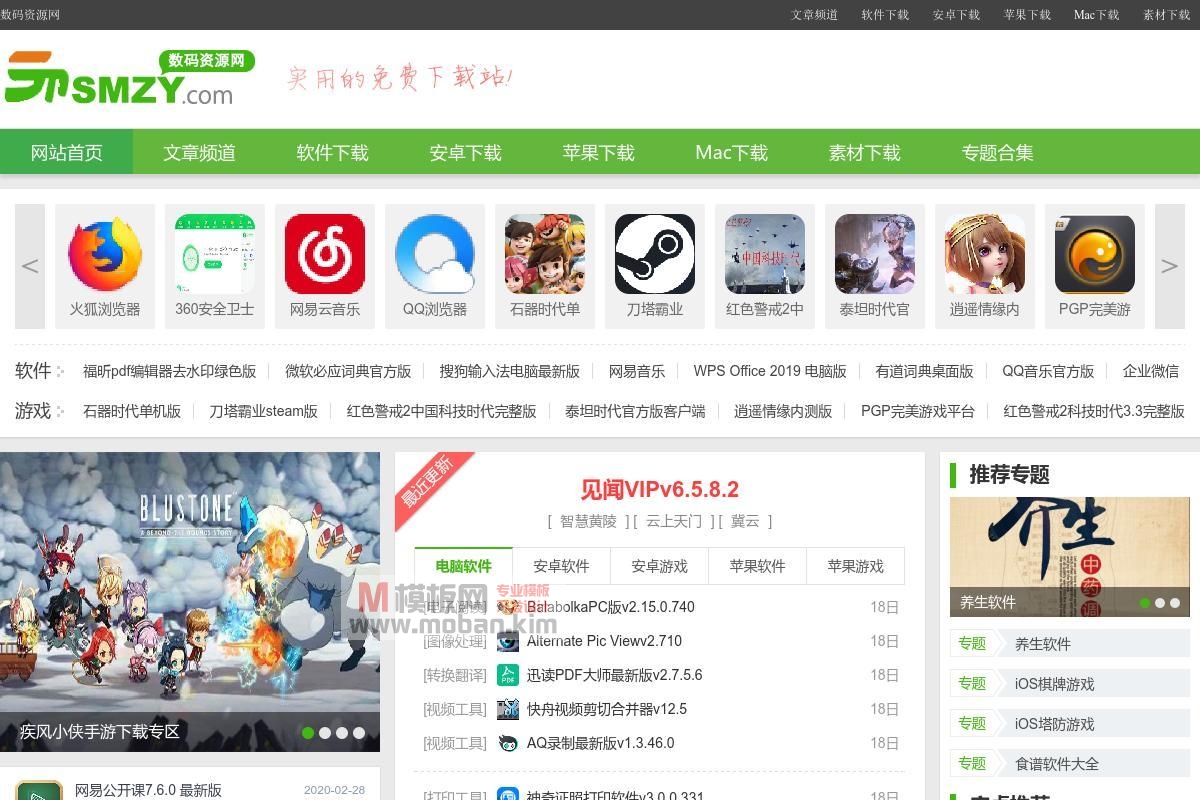
Task: Click the Alternate Pic View icon
Action: coord(508,641)
